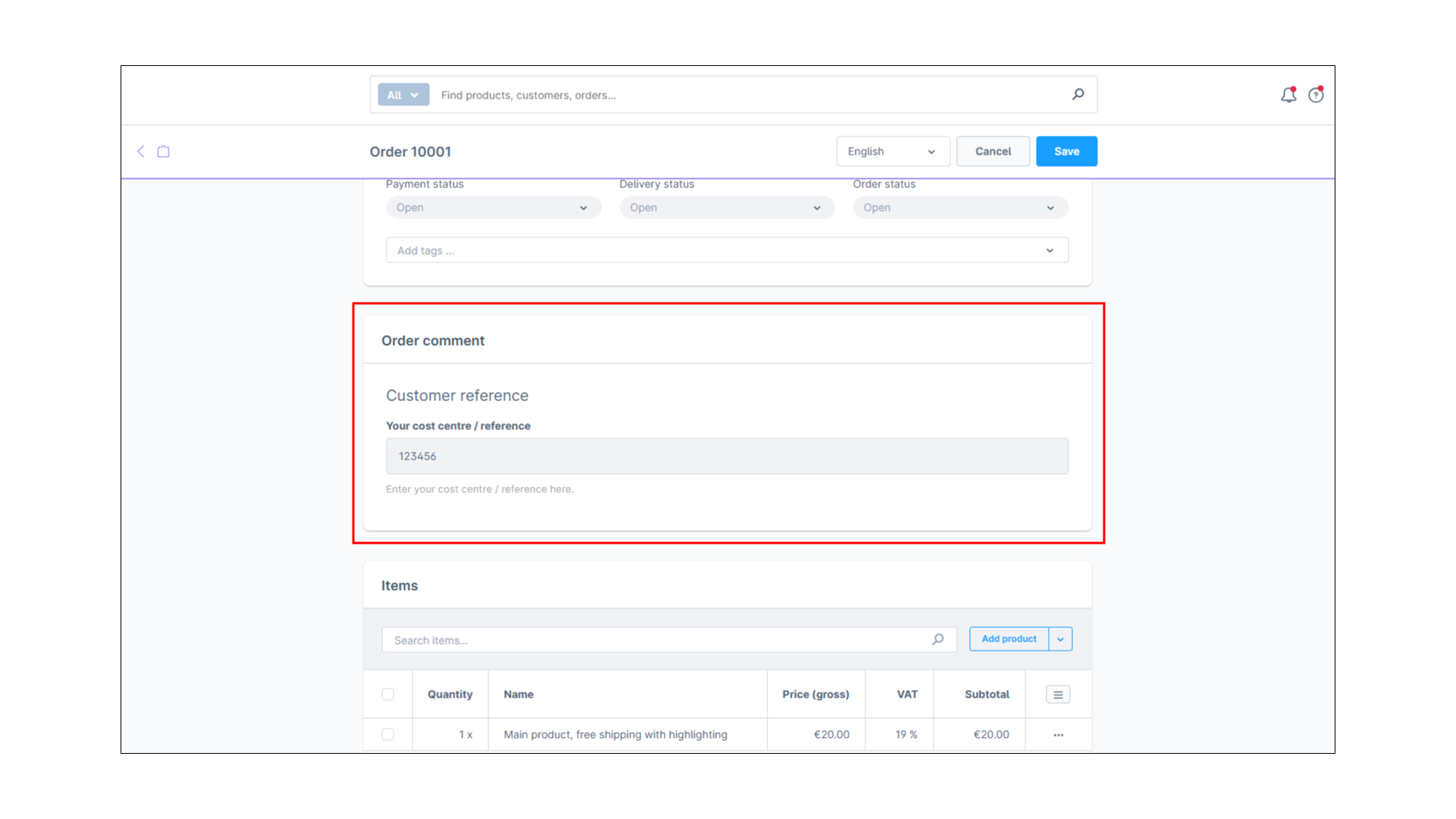Go back using the left chevron

click(141, 151)
